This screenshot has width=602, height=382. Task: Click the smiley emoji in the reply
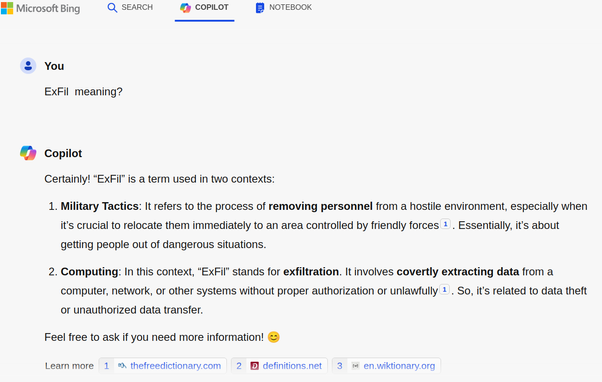pos(274,337)
